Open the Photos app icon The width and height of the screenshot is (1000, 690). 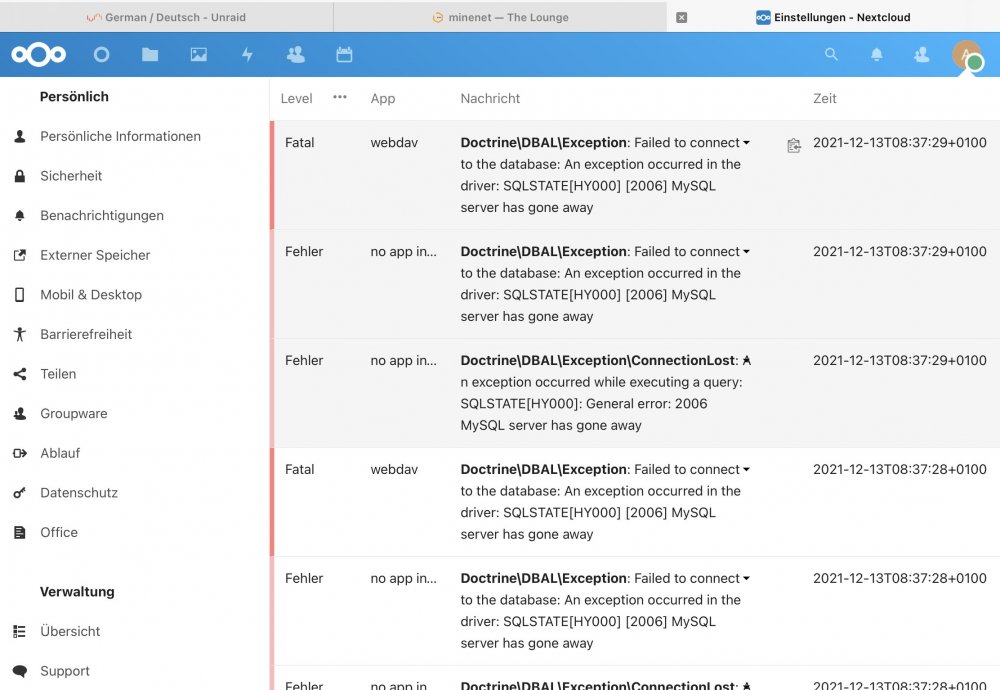[x=198, y=55]
